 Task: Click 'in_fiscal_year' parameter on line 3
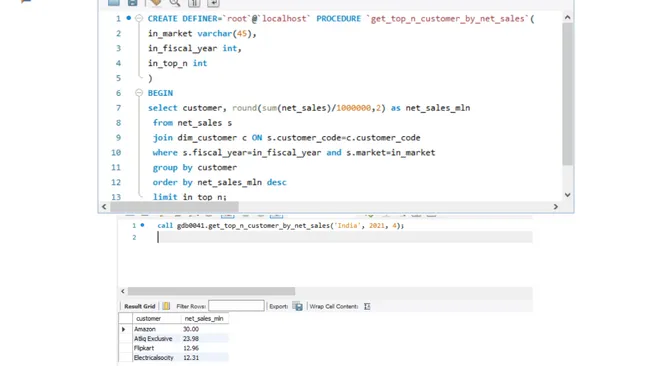[182, 48]
